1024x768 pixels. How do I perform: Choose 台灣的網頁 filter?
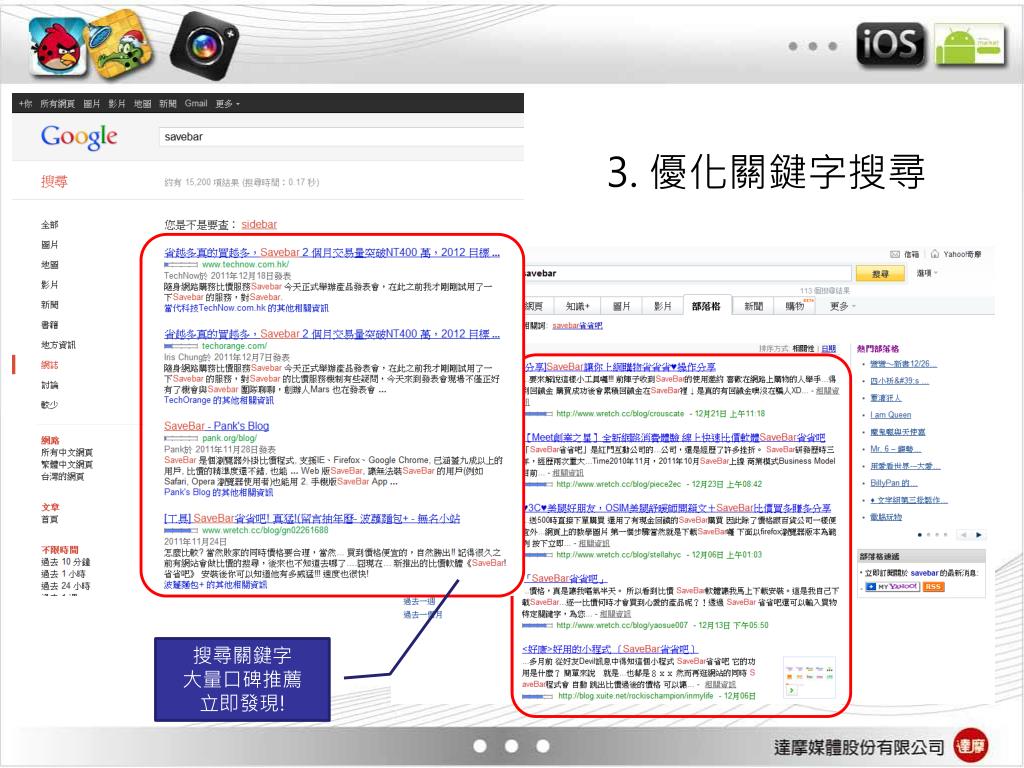(x=63, y=477)
